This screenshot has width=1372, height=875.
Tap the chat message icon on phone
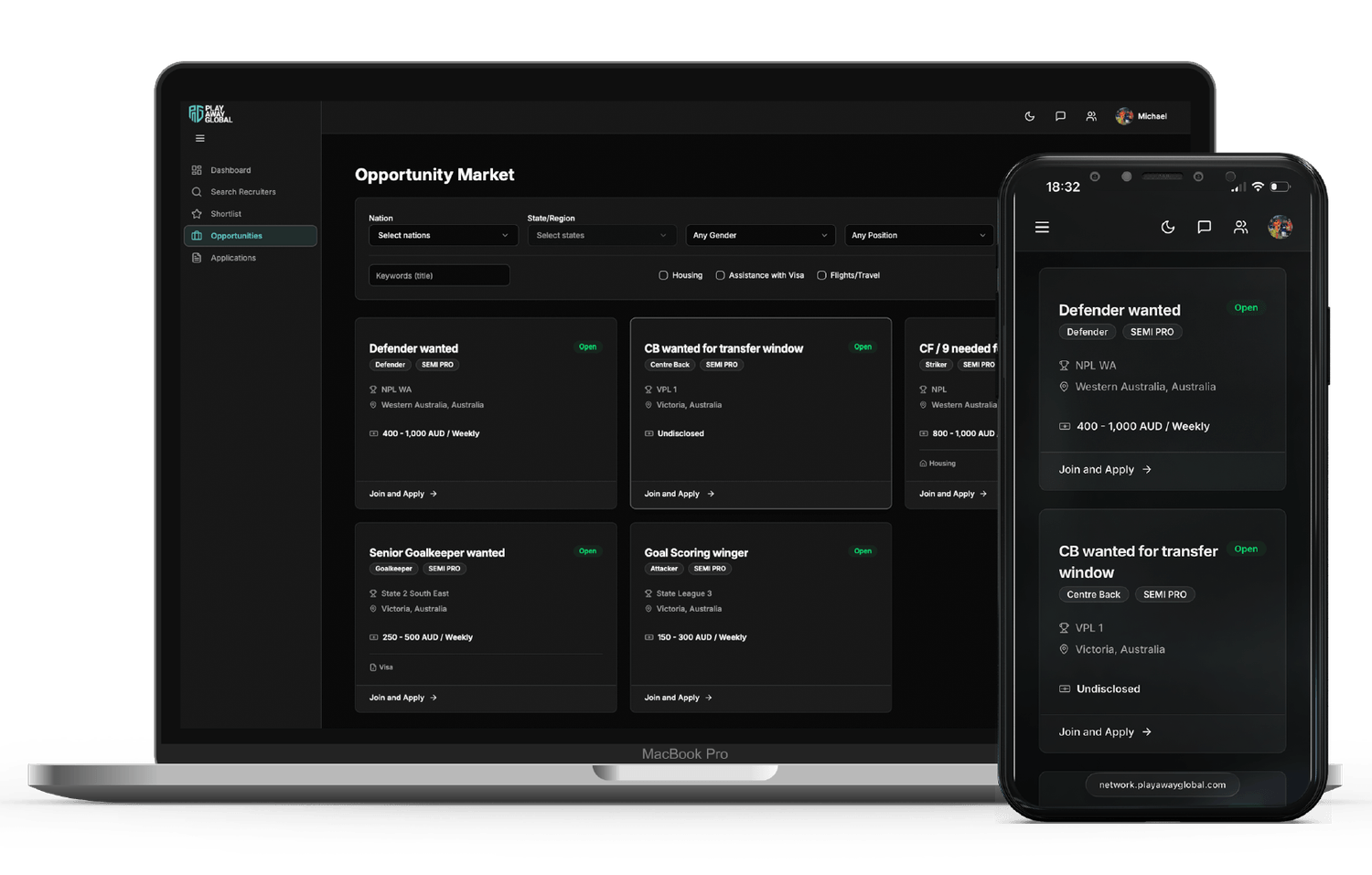pyautogui.click(x=1205, y=227)
